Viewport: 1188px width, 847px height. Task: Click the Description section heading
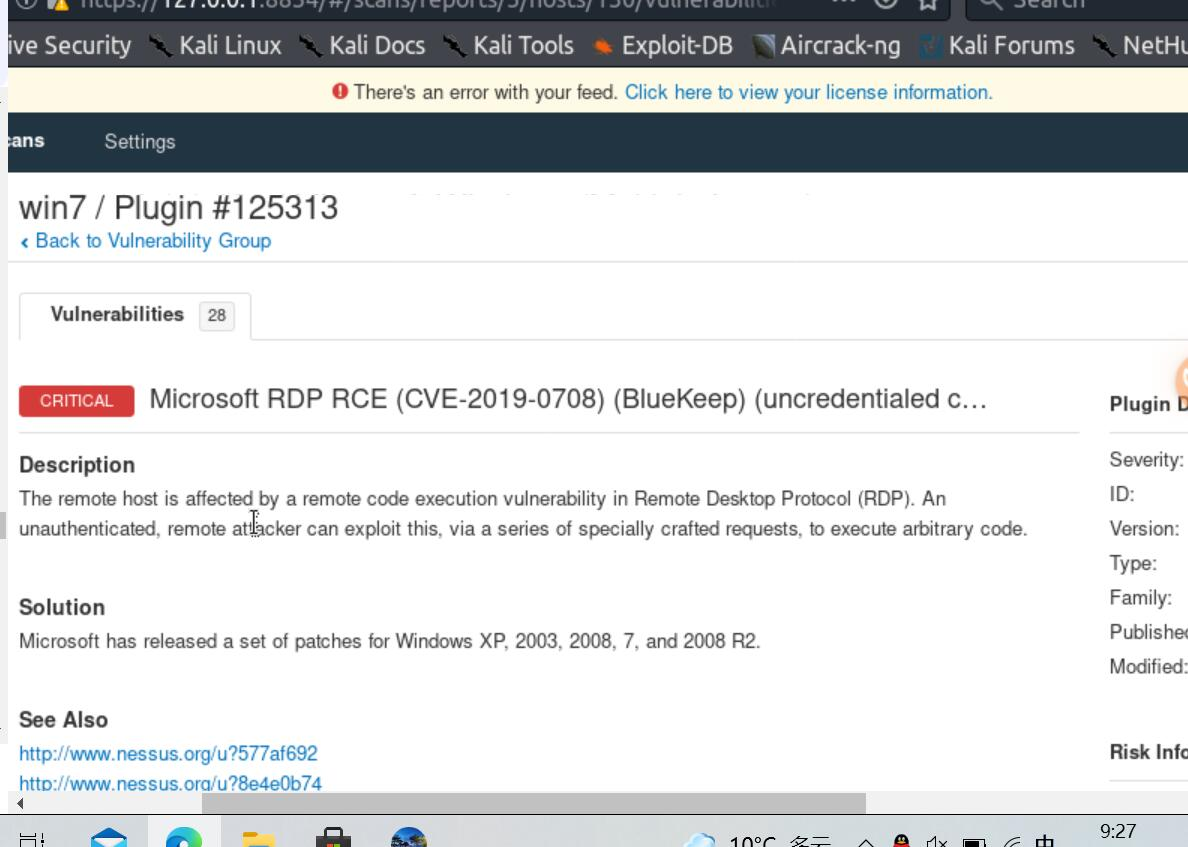click(77, 465)
